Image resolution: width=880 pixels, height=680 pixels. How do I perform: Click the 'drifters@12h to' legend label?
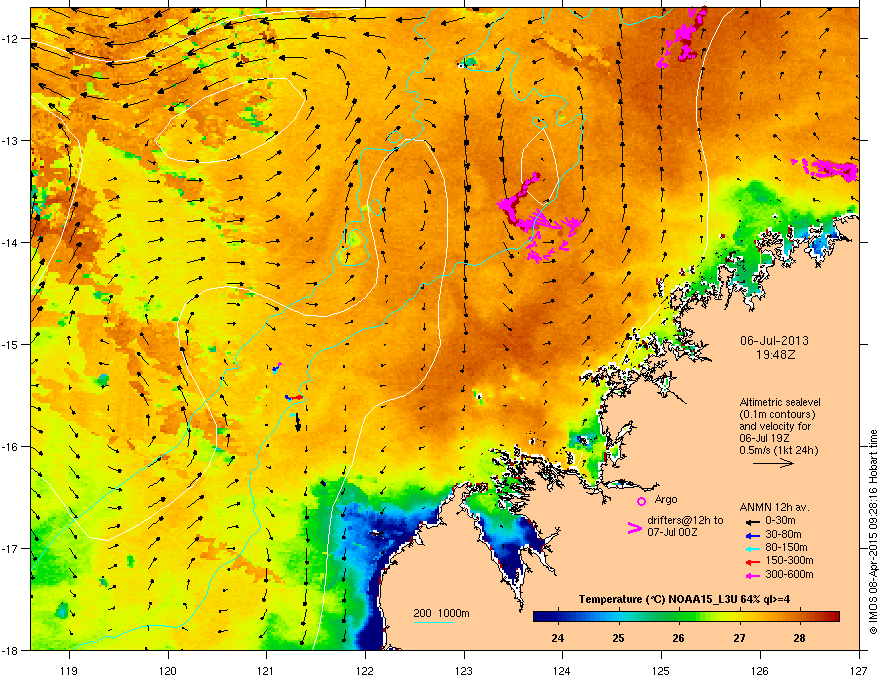point(685,521)
